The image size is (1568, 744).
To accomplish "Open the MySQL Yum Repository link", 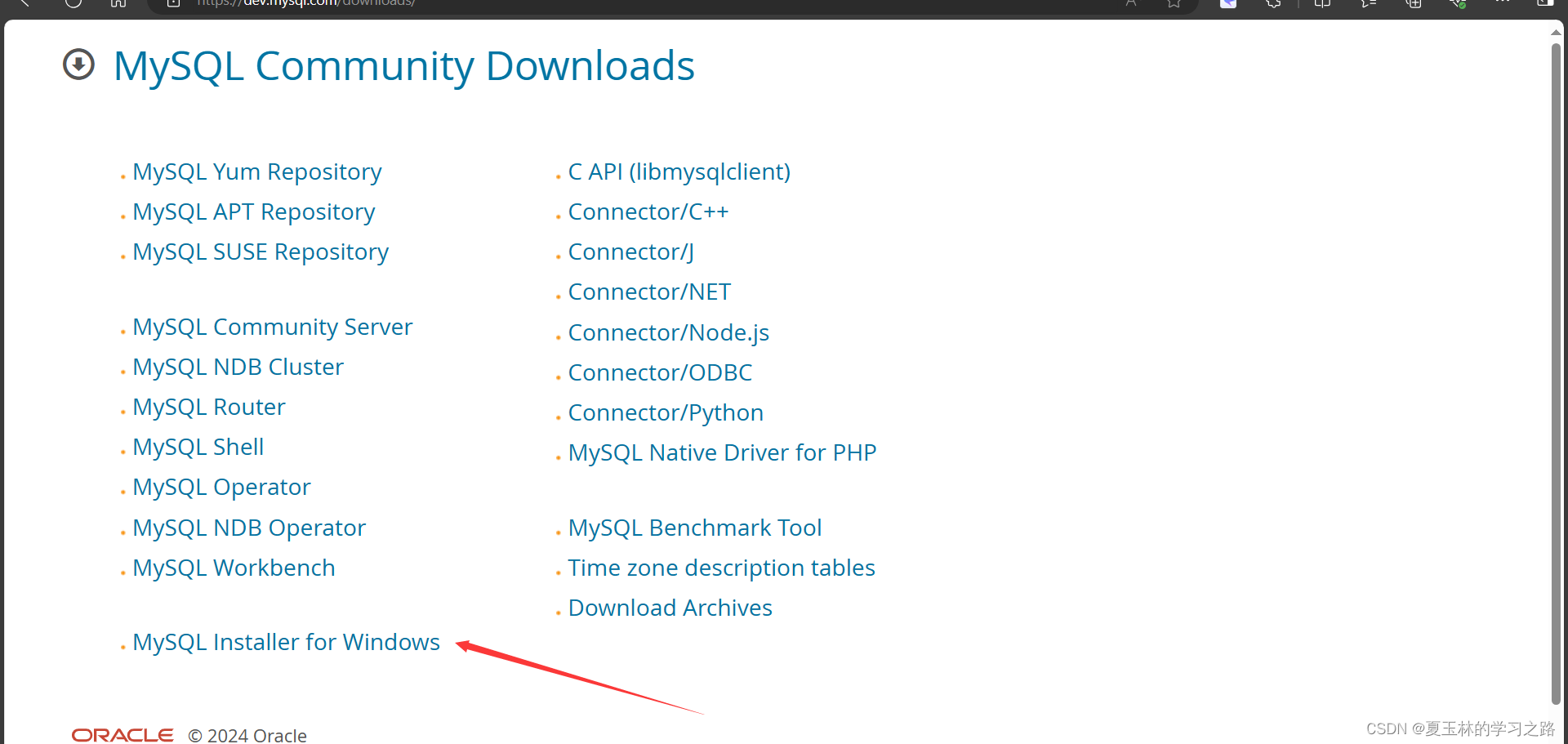I will 256,172.
